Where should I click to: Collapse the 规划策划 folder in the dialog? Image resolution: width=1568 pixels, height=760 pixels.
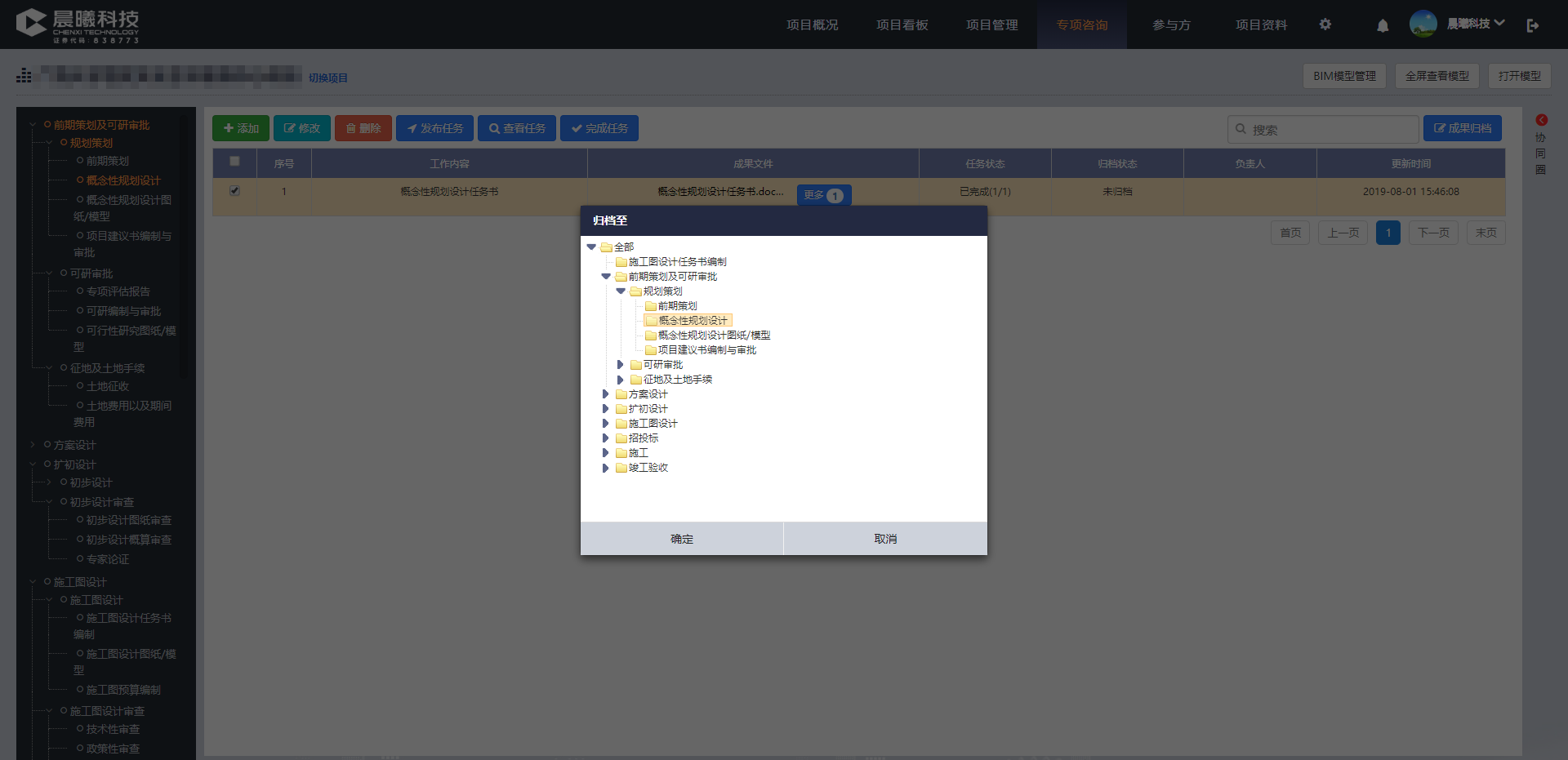[621, 291]
